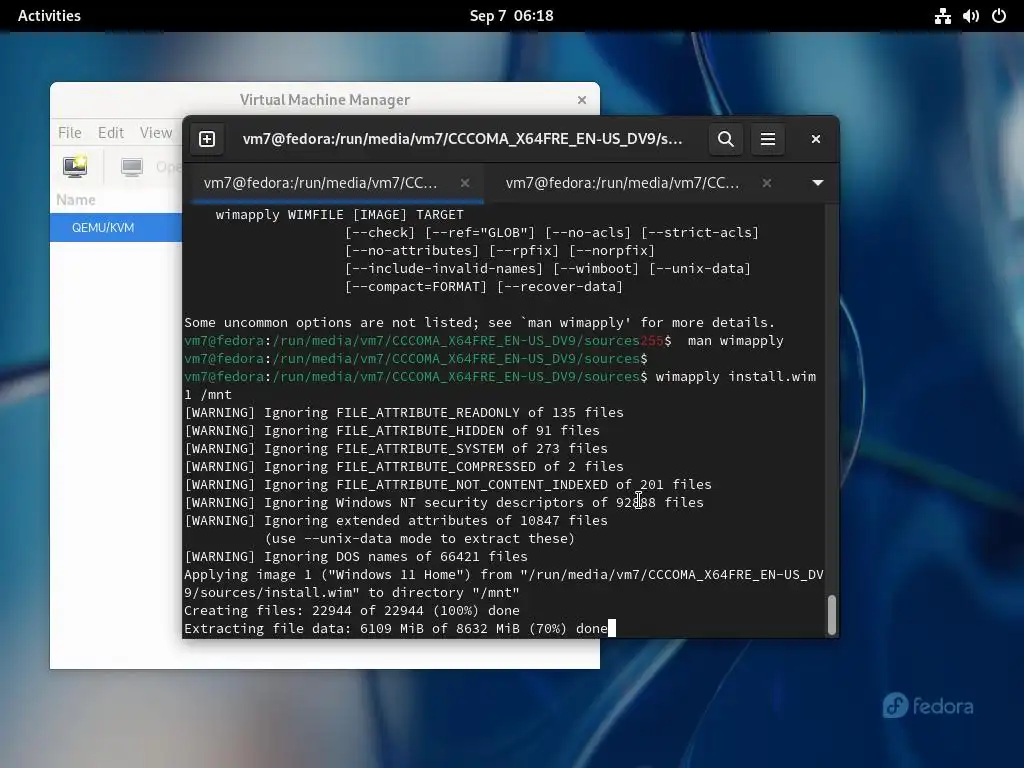Screen dimensions: 1024x768
Task: Open the View menu in Virtual Machine Manager
Action: point(156,133)
